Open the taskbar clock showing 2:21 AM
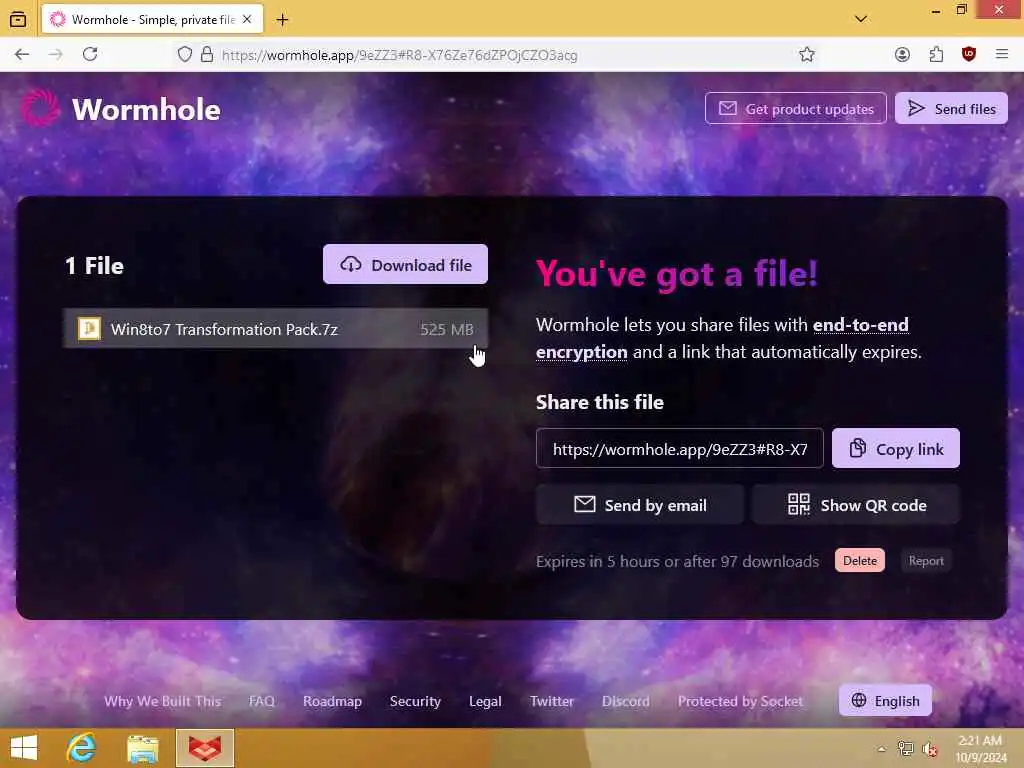1024x768 pixels. point(980,748)
